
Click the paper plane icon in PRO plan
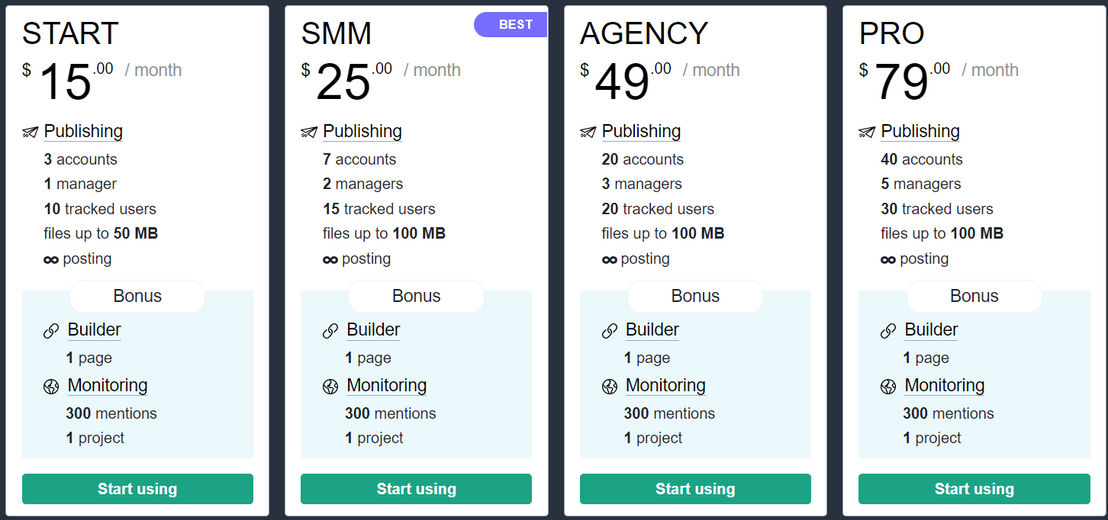pos(867,132)
